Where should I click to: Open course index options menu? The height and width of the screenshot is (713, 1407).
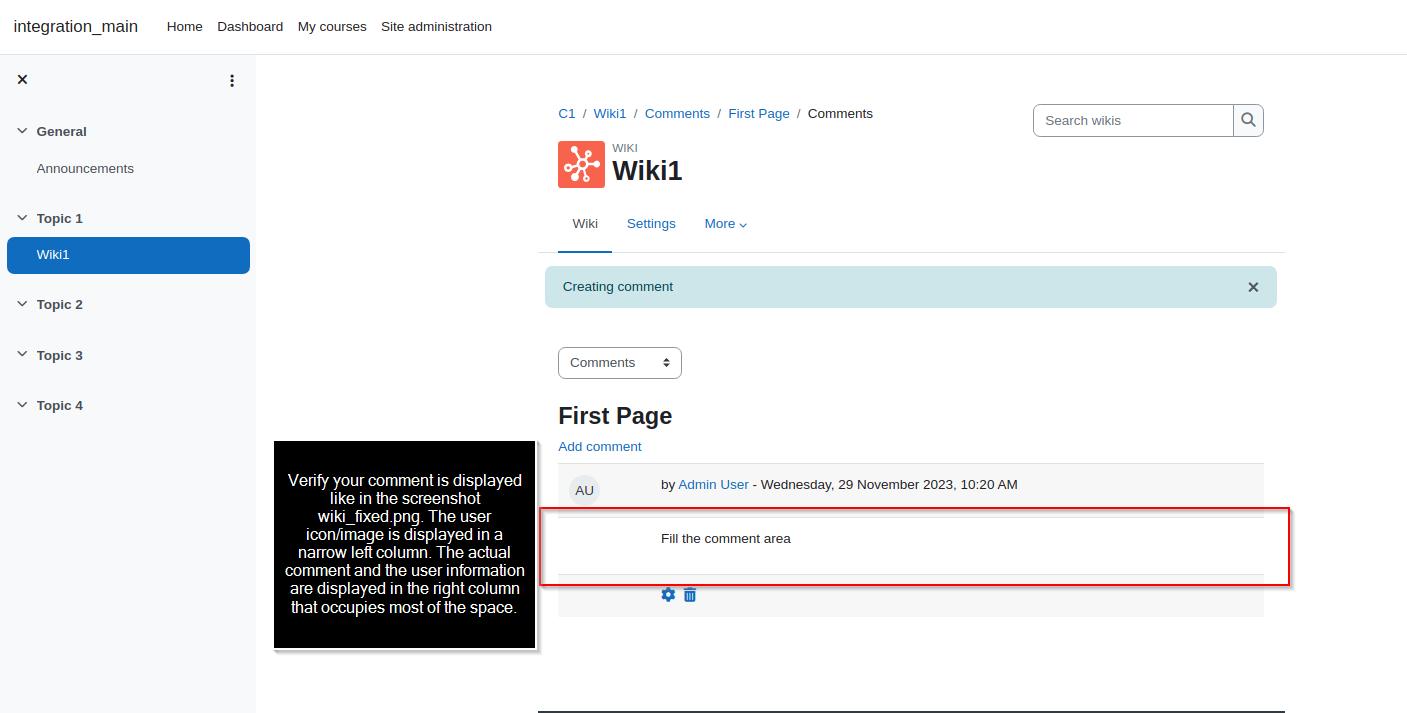[232, 81]
